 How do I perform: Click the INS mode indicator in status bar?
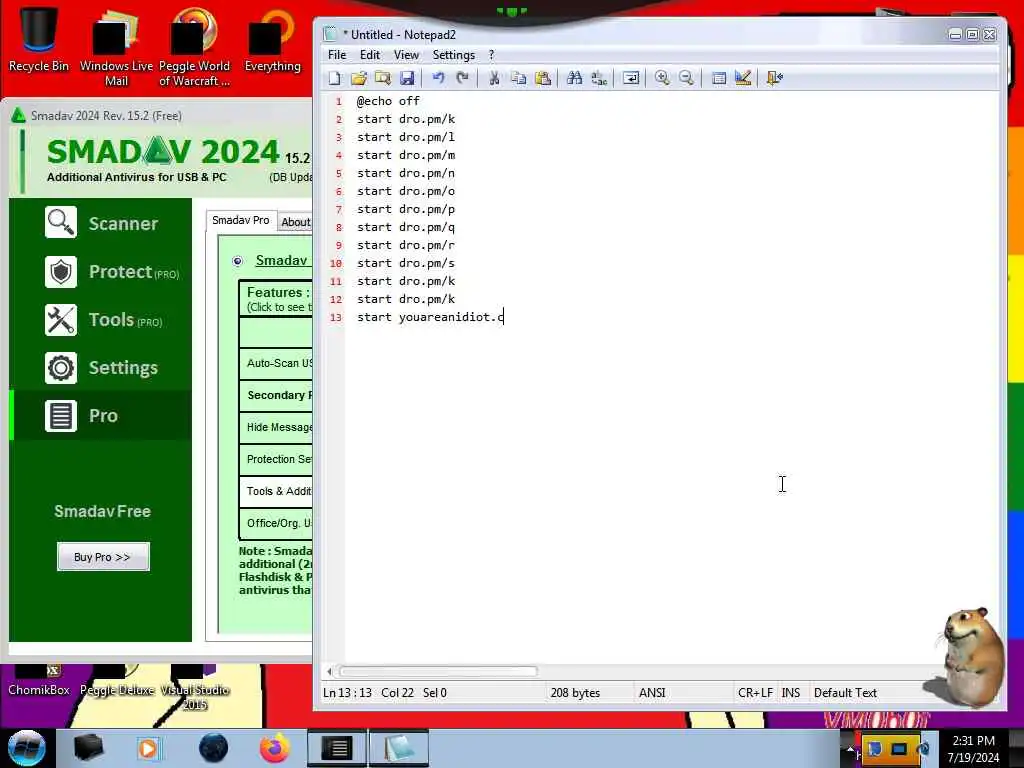(x=791, y=693)
